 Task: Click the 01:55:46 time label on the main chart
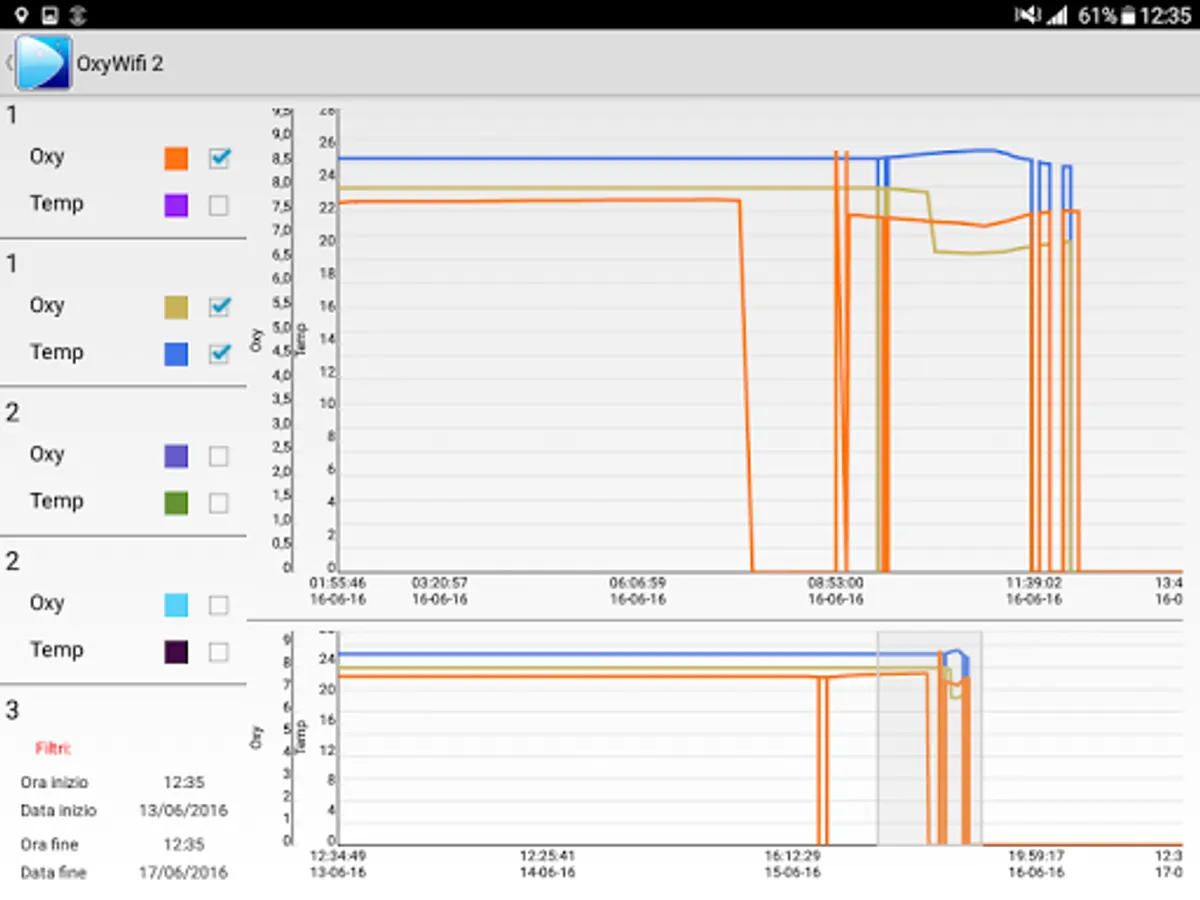pos(338,582)
